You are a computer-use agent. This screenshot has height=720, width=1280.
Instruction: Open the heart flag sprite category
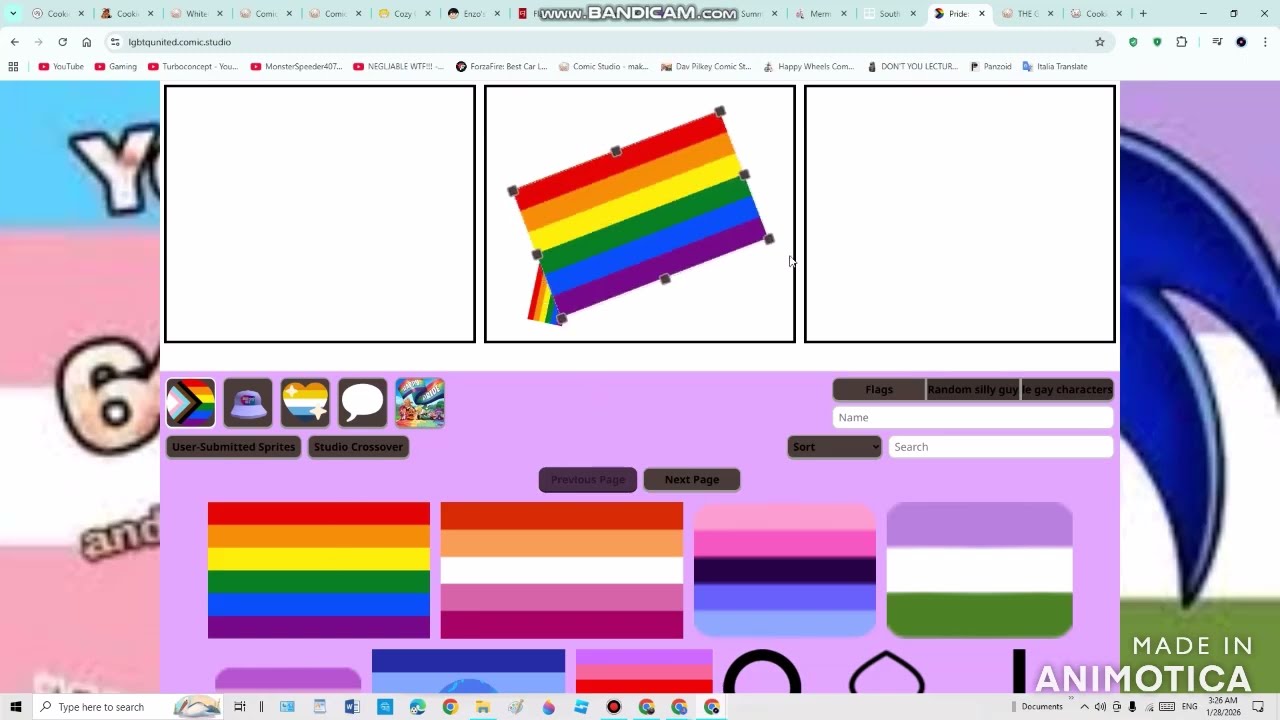(305, 403)
